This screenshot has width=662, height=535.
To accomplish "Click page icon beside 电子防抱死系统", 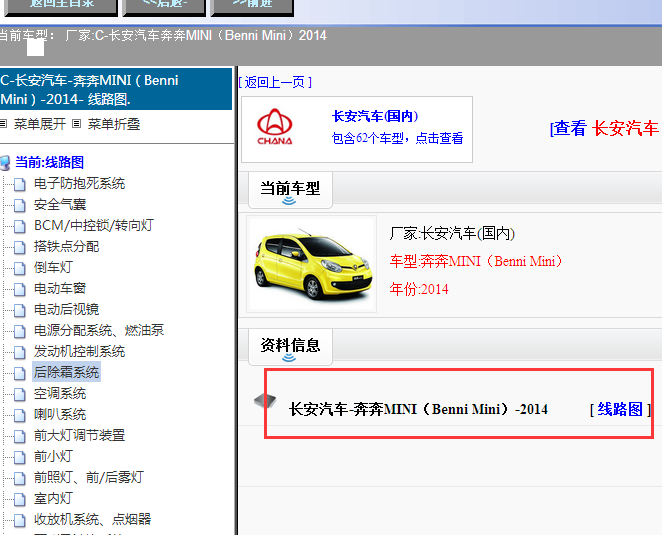I will pos(19,185).
